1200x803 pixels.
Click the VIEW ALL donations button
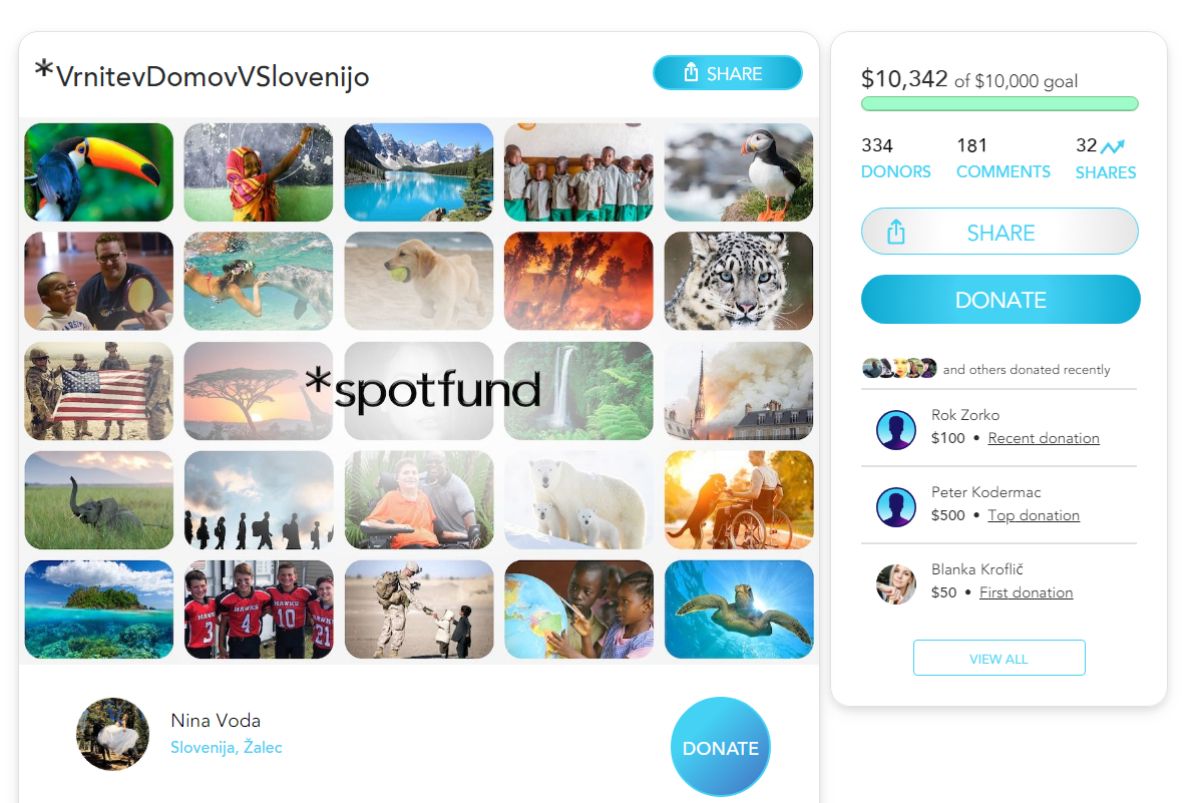999,658
